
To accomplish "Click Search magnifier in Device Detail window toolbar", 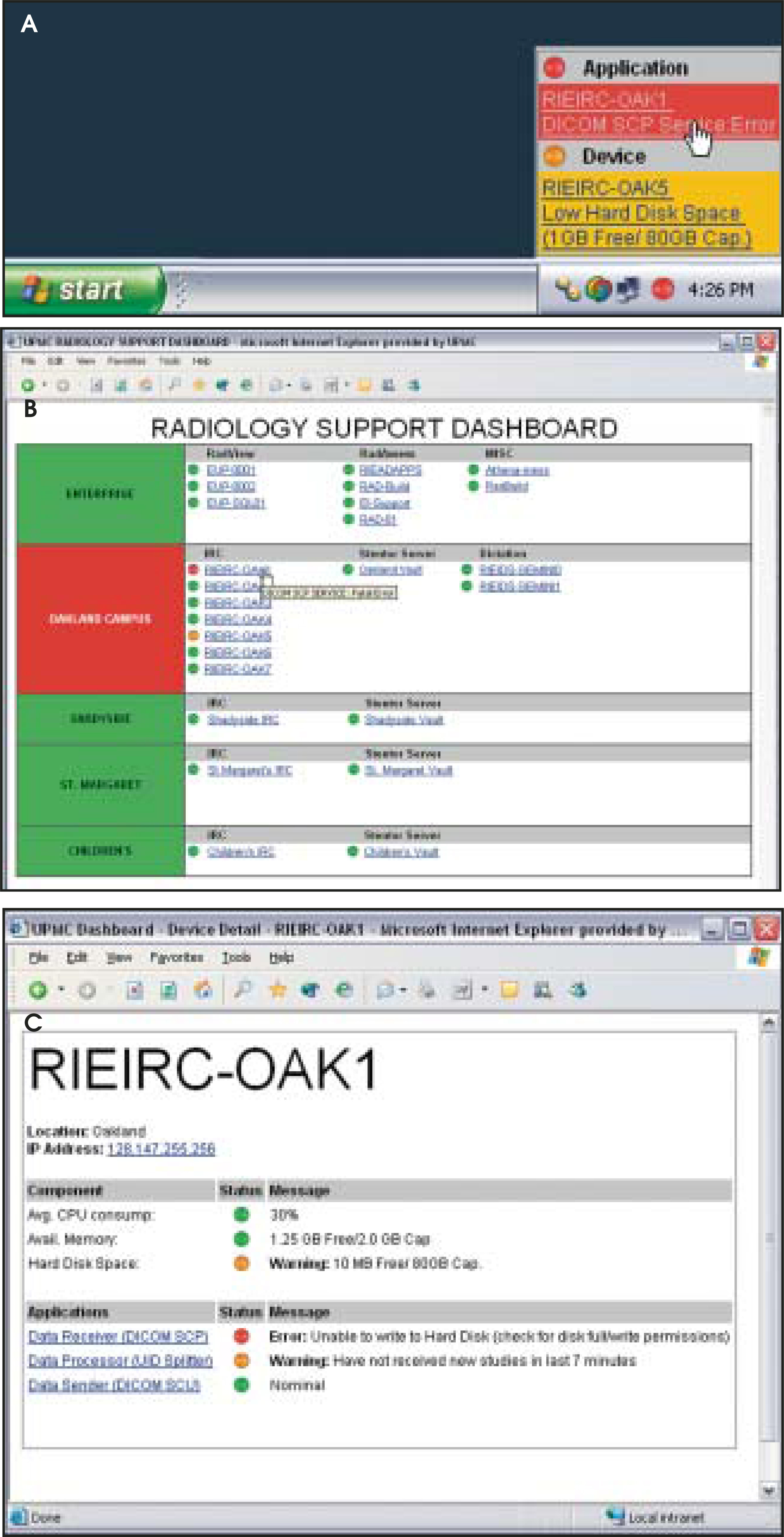I will click(x=243, y=990).
